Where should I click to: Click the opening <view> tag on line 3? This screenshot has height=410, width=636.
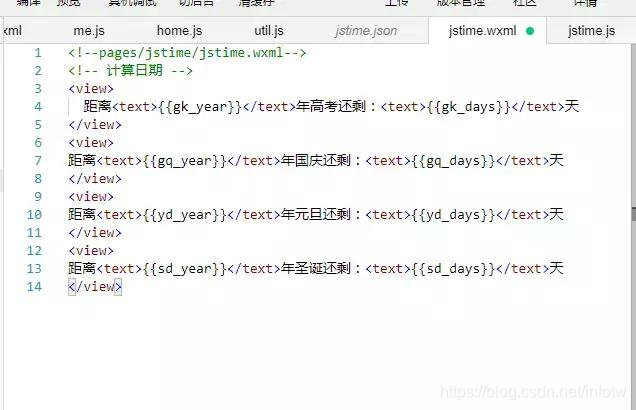(91, 89)
